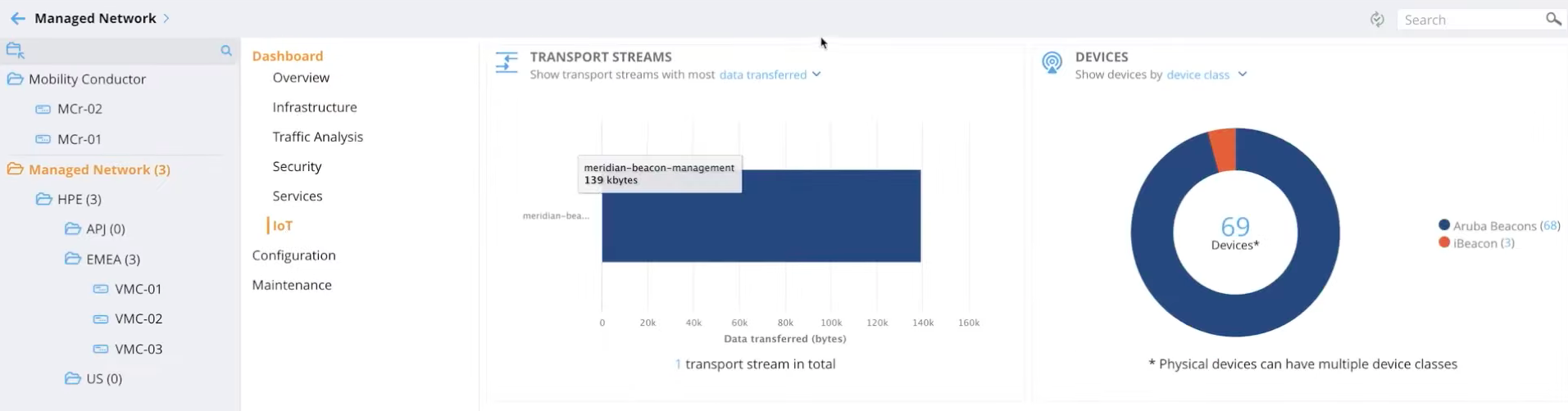
Task: Click the network tree filter icon at top left
Action: click(x=16, y=51)
